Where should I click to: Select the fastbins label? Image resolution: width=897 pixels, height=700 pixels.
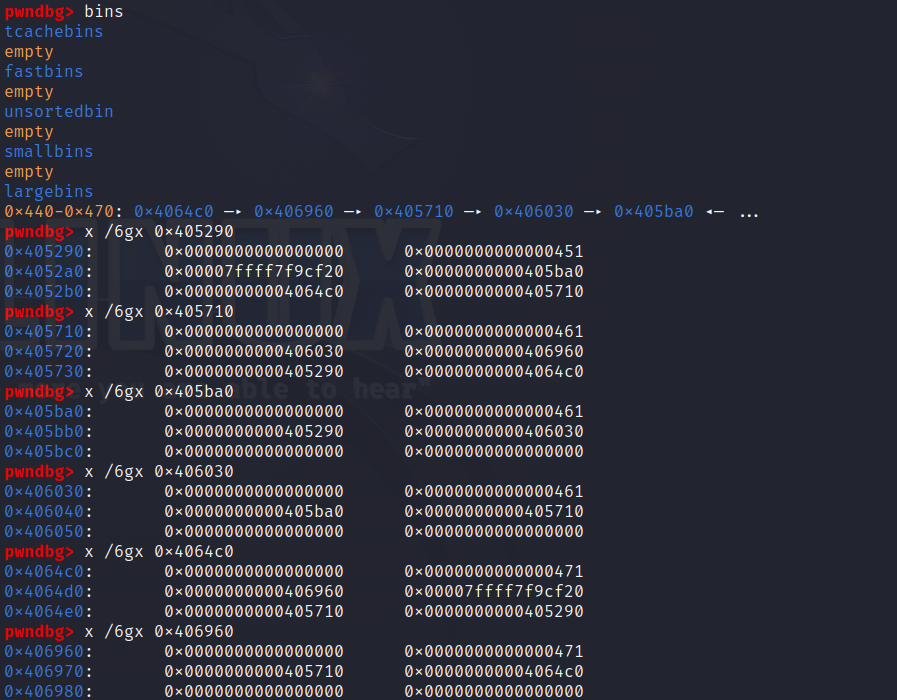point(43,71)
